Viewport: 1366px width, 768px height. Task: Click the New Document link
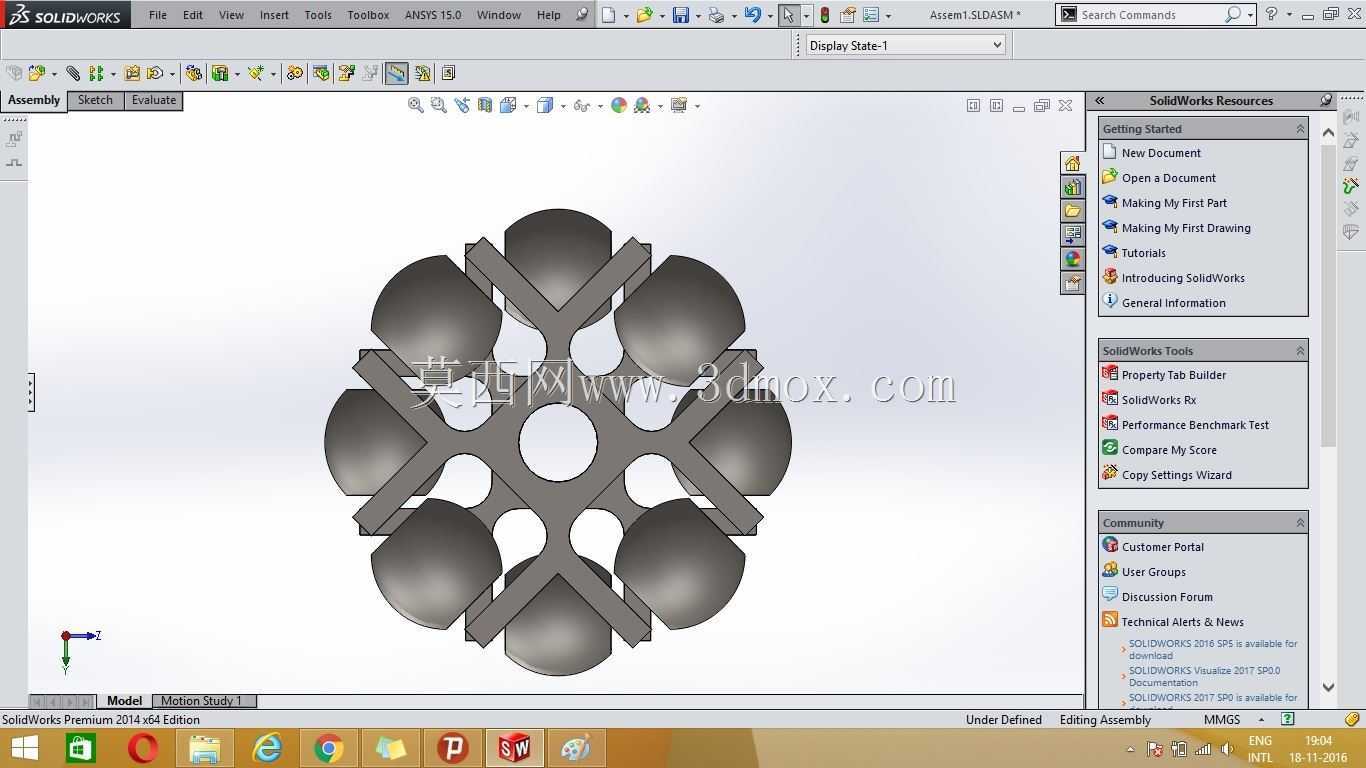point(1161,153)
